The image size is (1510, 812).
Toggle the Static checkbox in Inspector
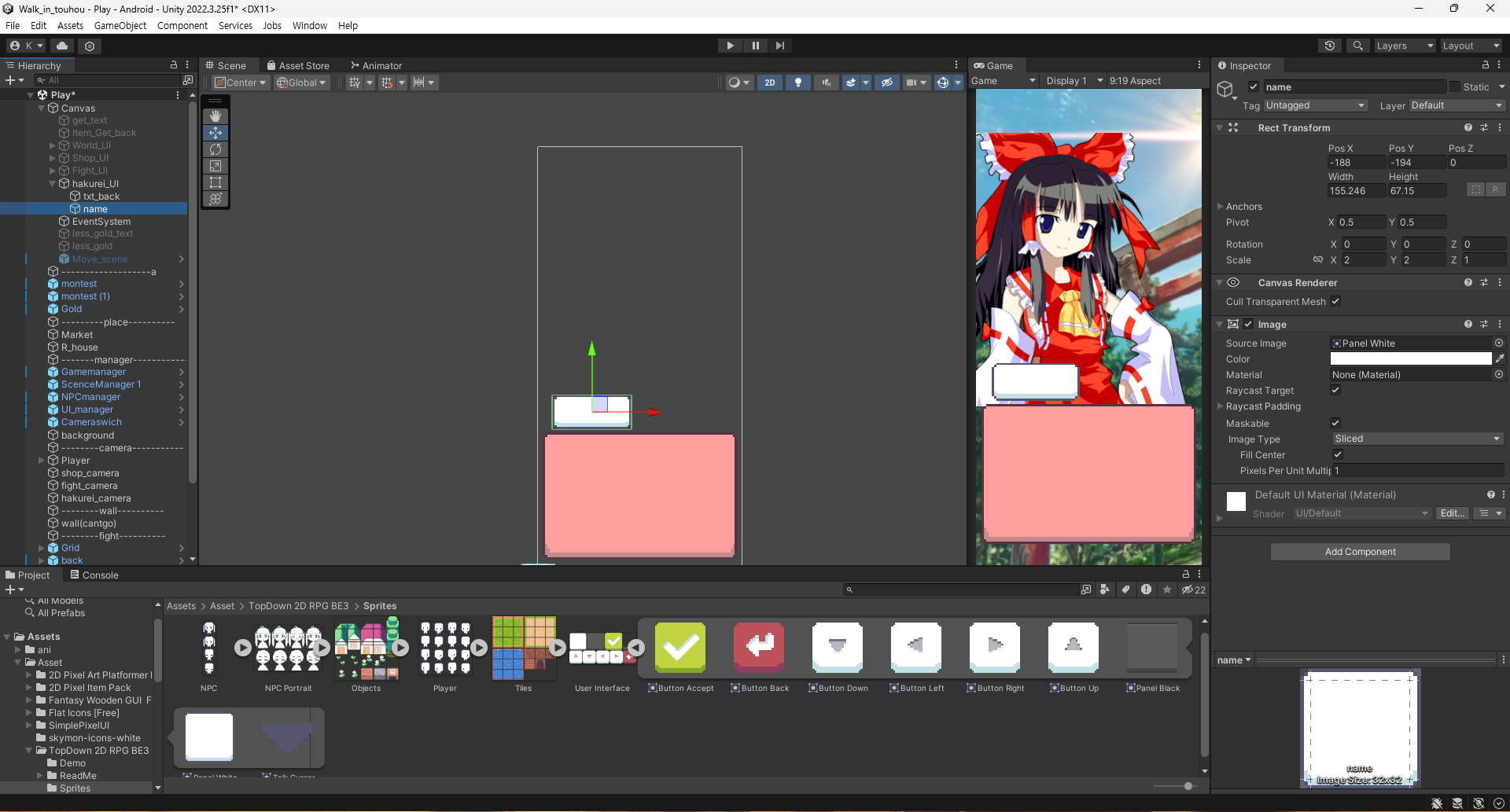click(x=1455, y=87)
